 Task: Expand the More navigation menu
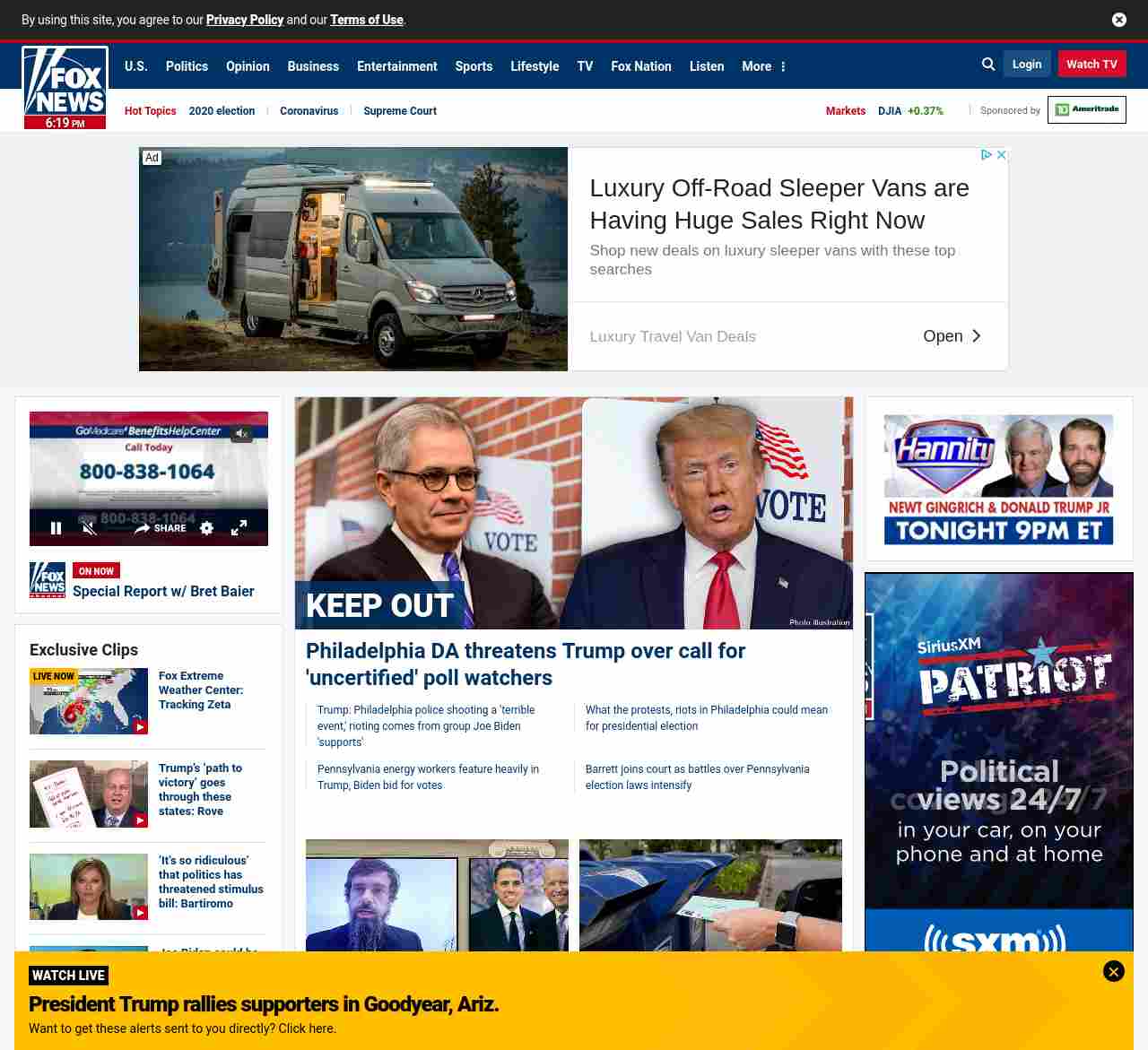point(763,66)
